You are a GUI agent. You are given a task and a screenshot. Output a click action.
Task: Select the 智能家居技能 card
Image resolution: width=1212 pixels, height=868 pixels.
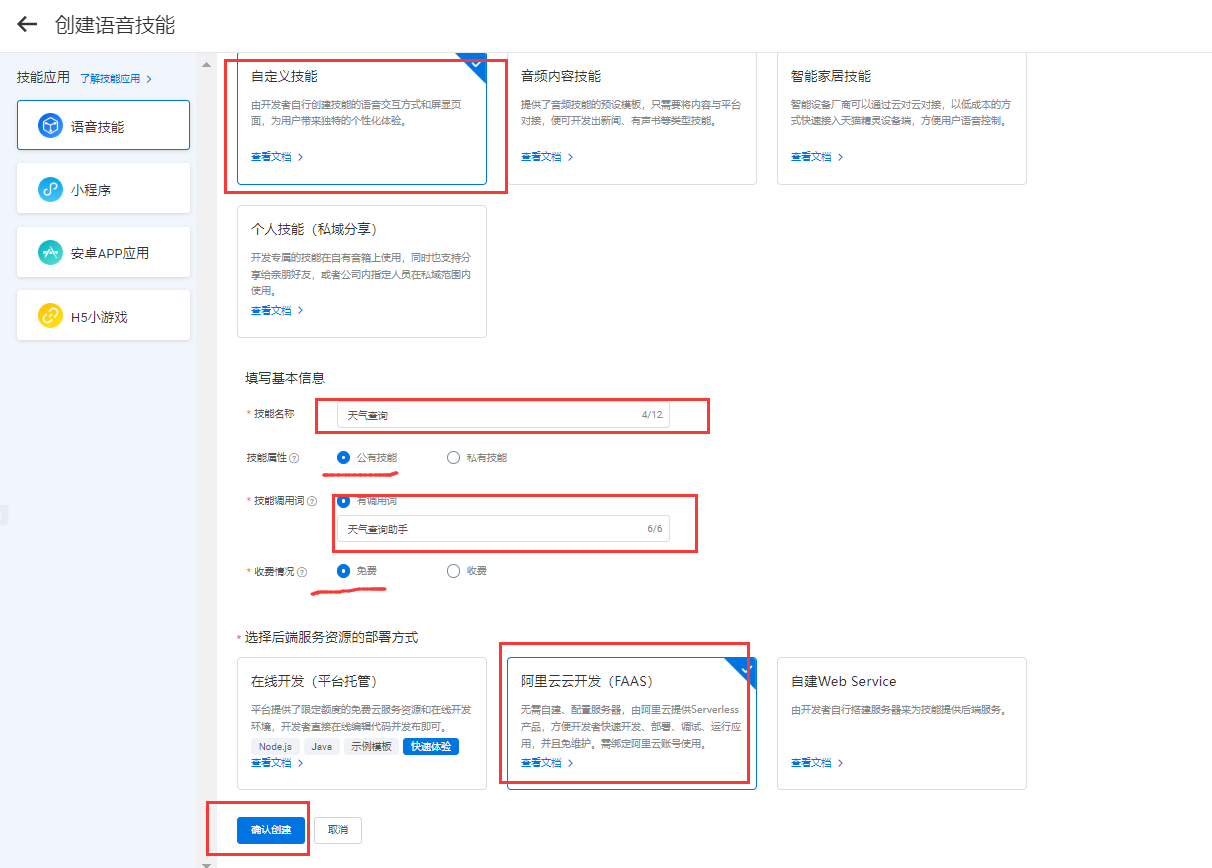[902, 119]
